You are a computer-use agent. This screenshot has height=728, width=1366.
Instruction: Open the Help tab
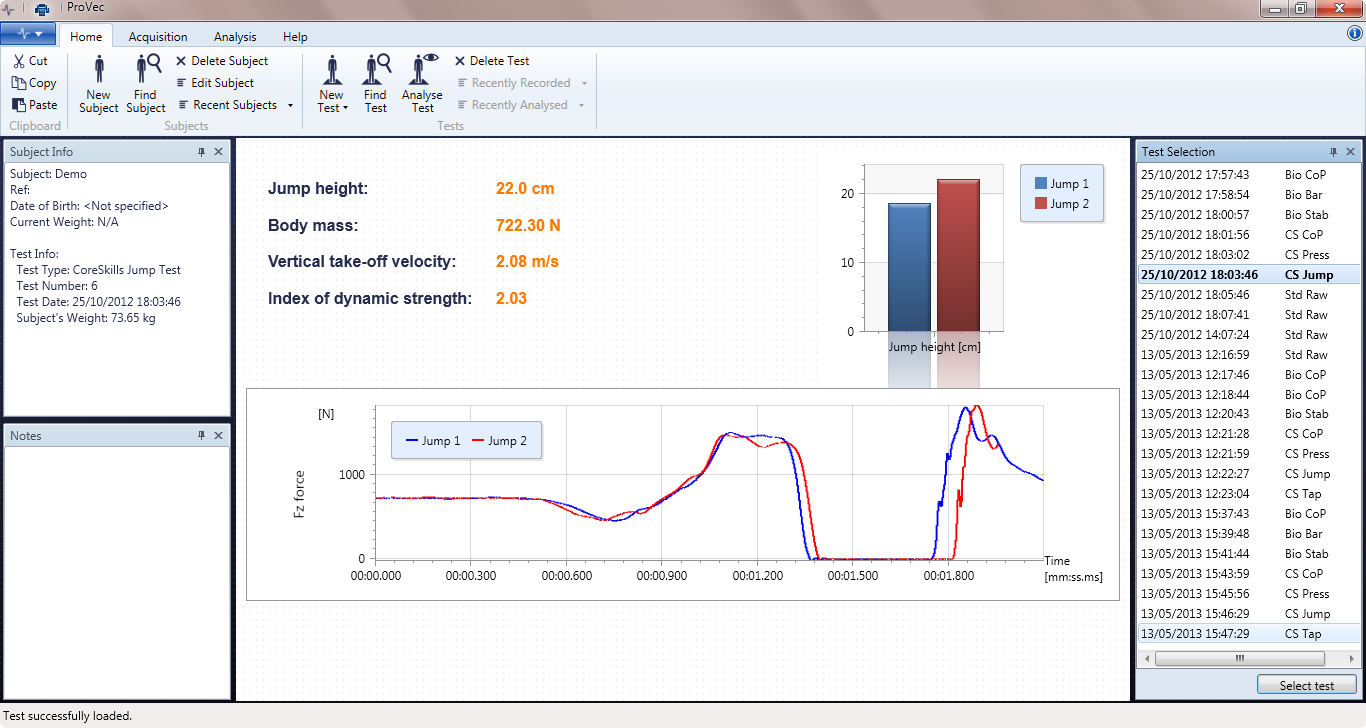[295, 37]
